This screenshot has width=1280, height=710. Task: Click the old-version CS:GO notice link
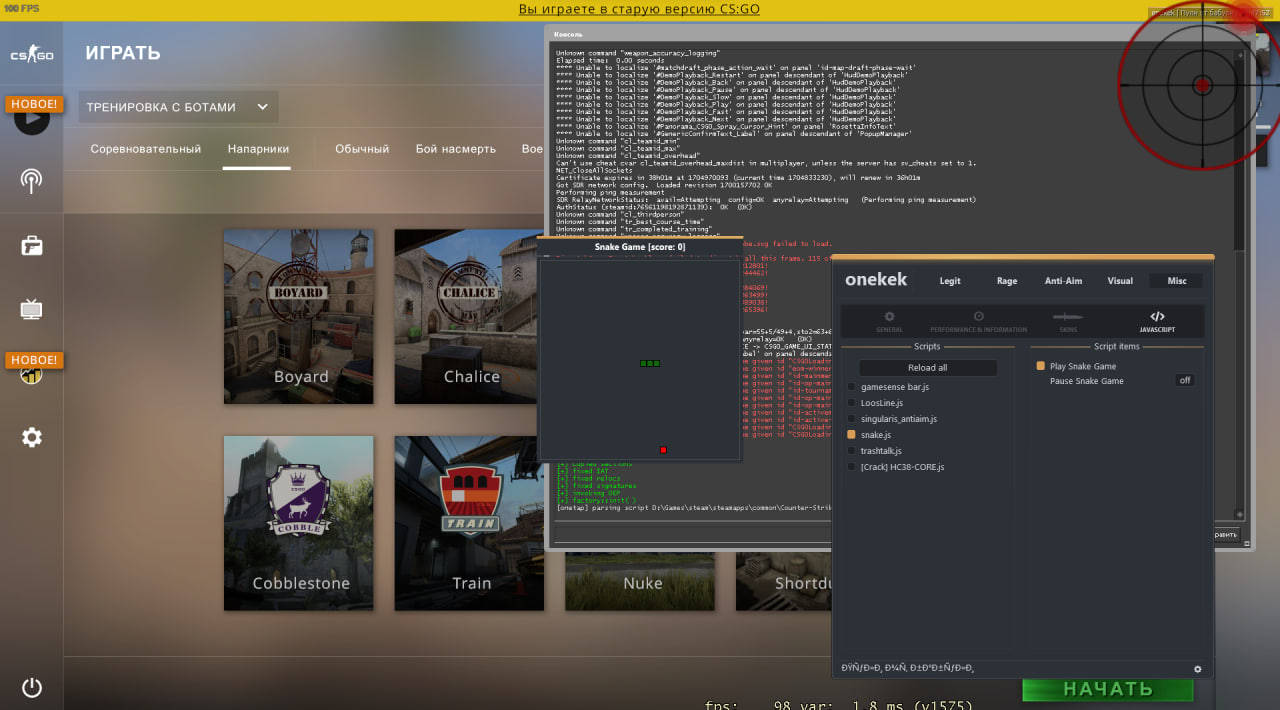point(639,9)
